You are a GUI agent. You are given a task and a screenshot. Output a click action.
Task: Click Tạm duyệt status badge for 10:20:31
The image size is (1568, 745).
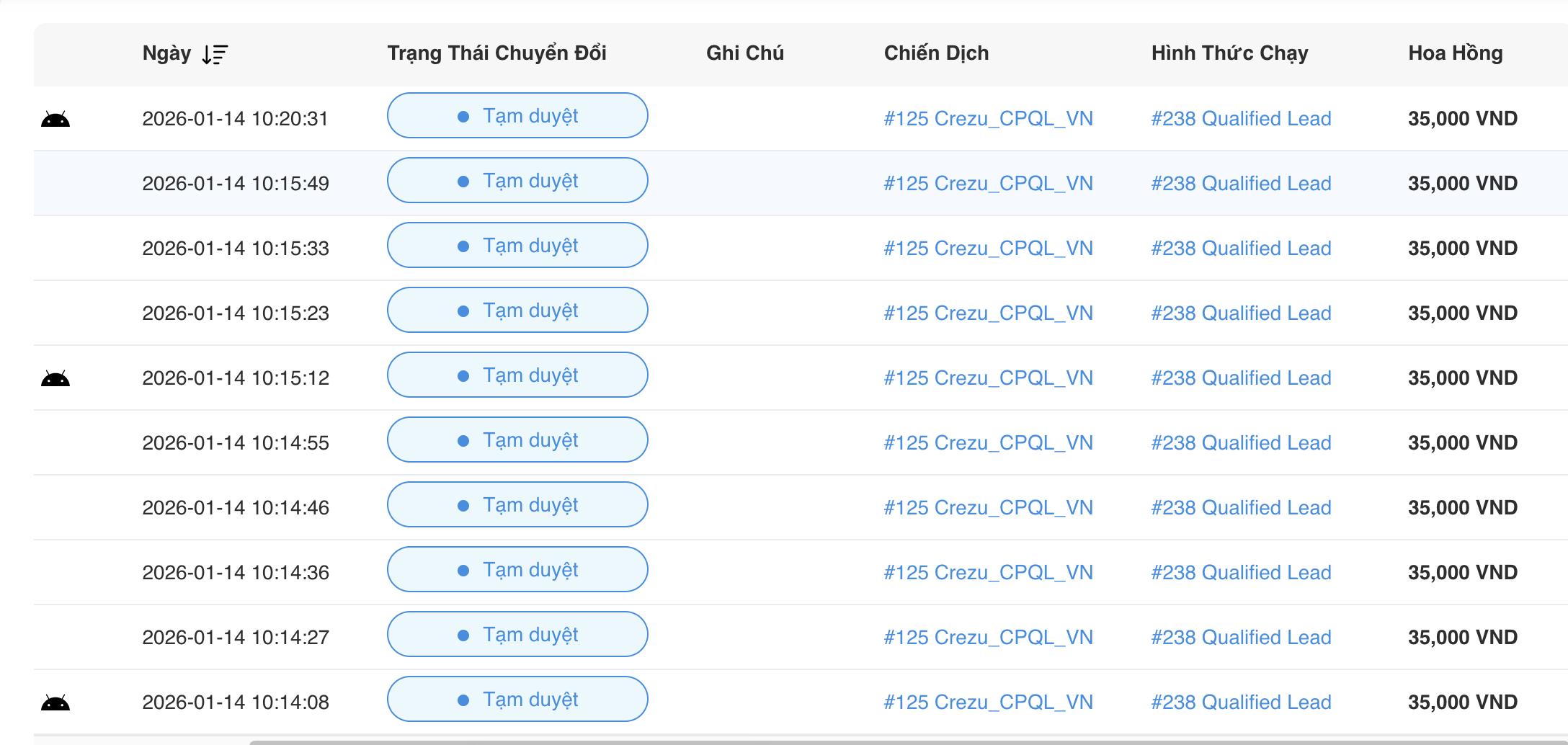517,116
